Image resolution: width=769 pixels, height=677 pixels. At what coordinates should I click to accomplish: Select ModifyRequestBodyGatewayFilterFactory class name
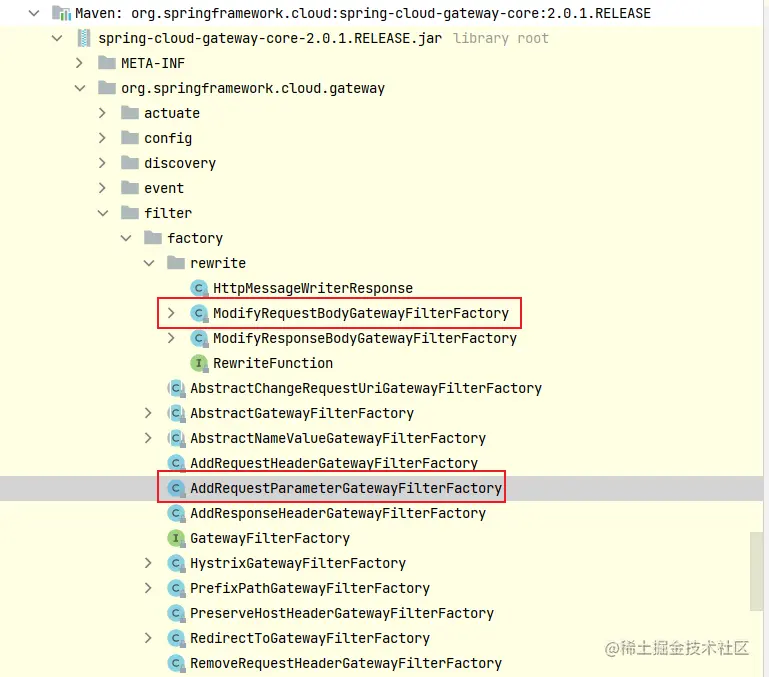361,313
